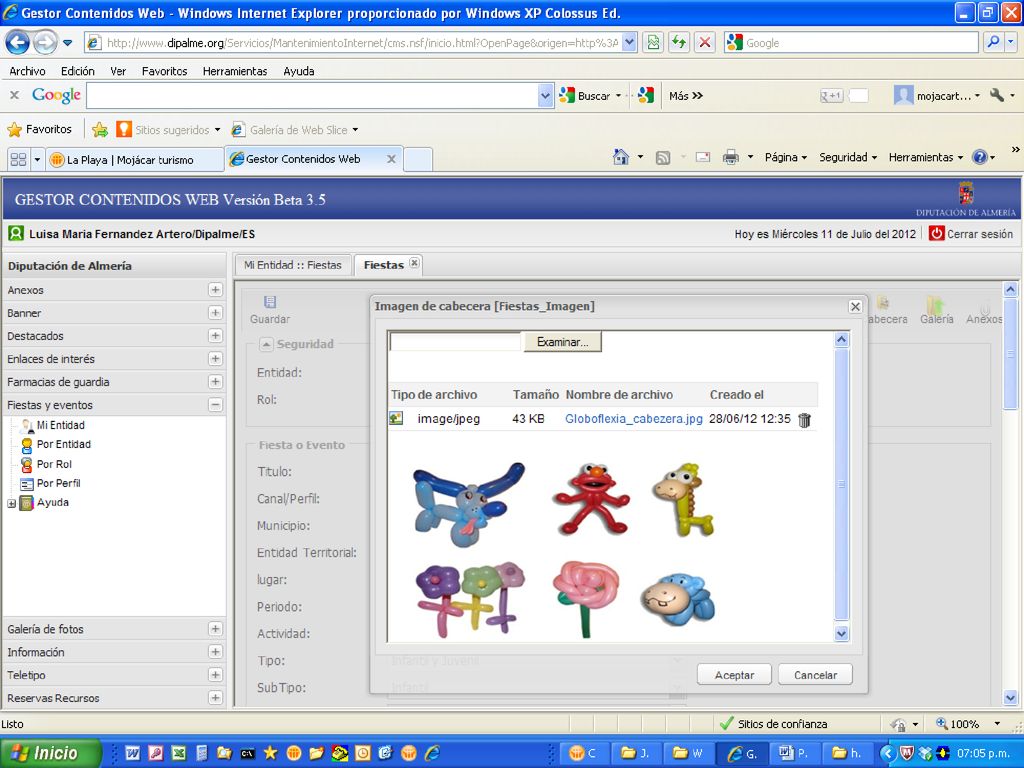Open the Herramientas menu in the menu bar
The height and width of the screenshot is (768, 1024).
[235, 71]
